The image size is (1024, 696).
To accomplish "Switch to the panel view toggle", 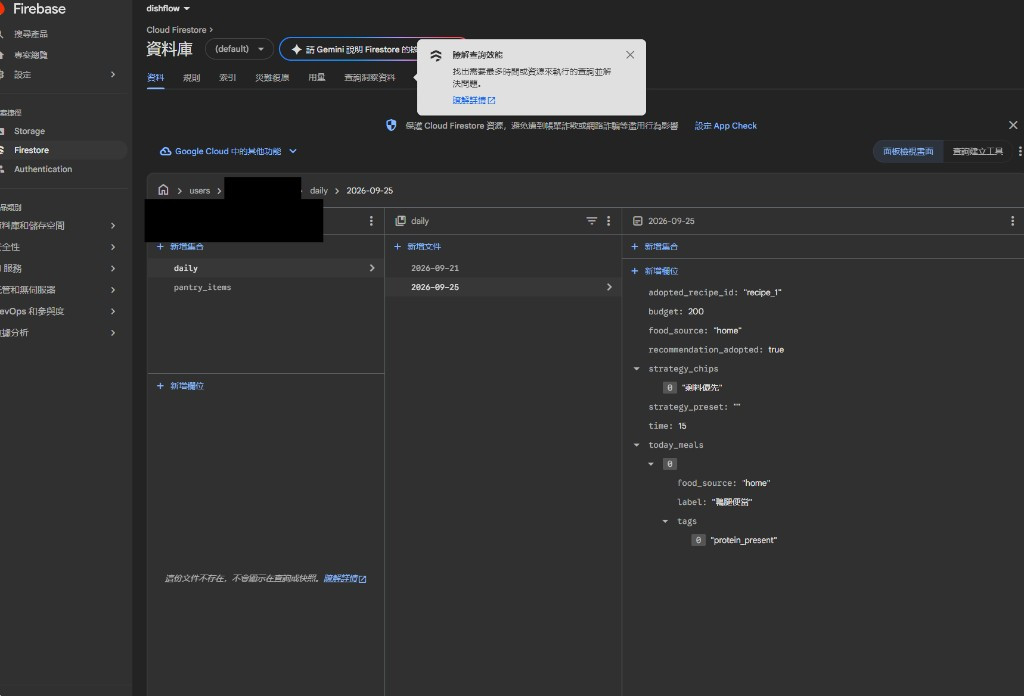I will coord(908,151).
